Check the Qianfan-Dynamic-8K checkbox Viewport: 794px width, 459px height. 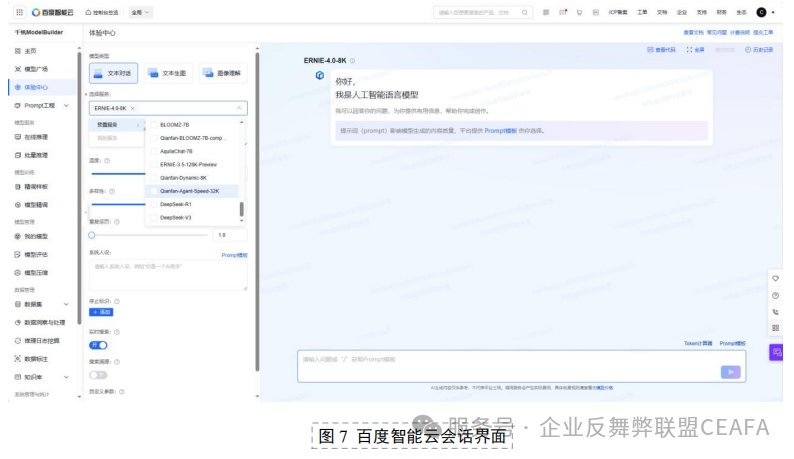154,178
